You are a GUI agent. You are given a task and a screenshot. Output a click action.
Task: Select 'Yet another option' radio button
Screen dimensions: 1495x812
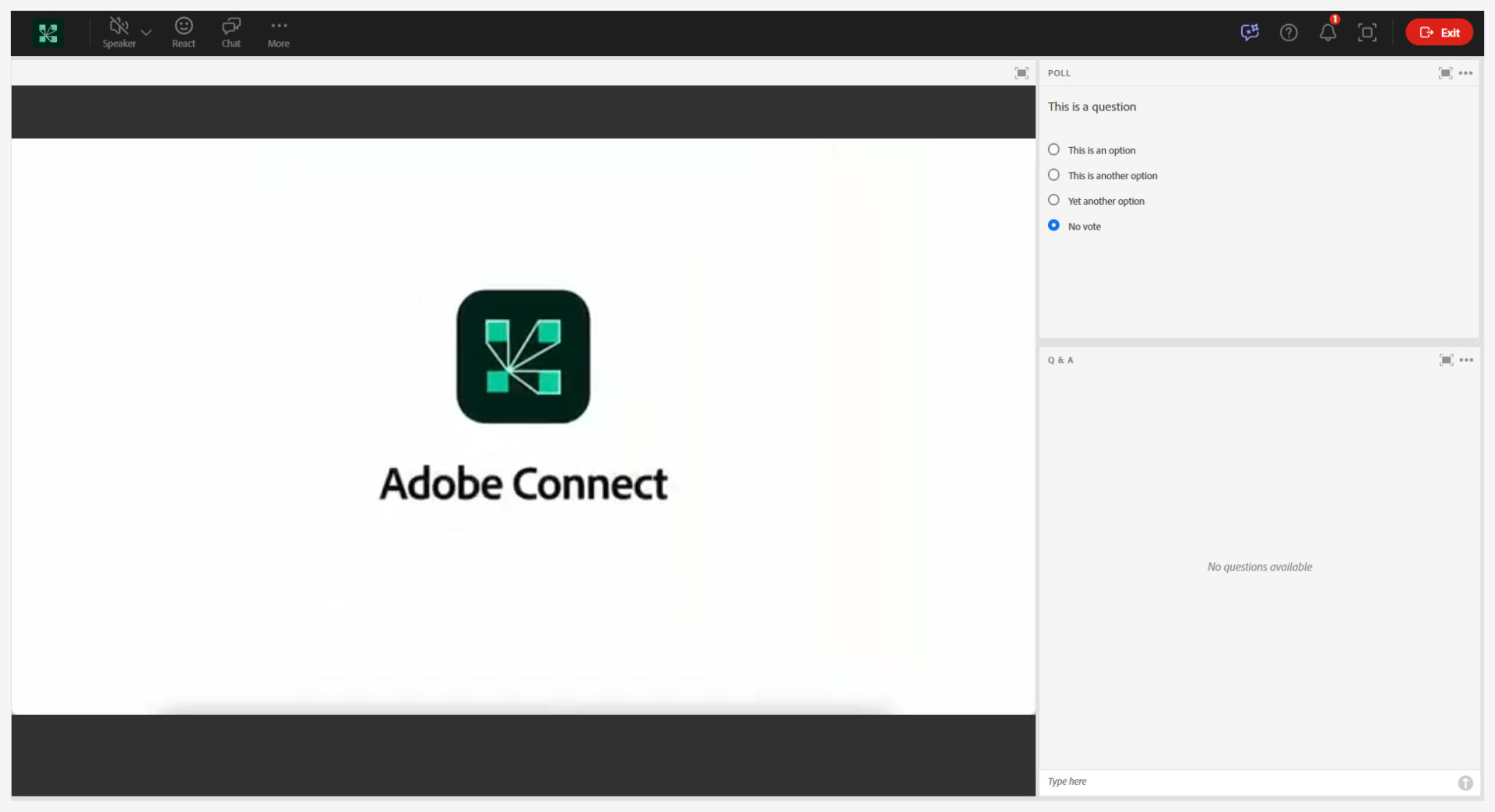pos(1054,200)
